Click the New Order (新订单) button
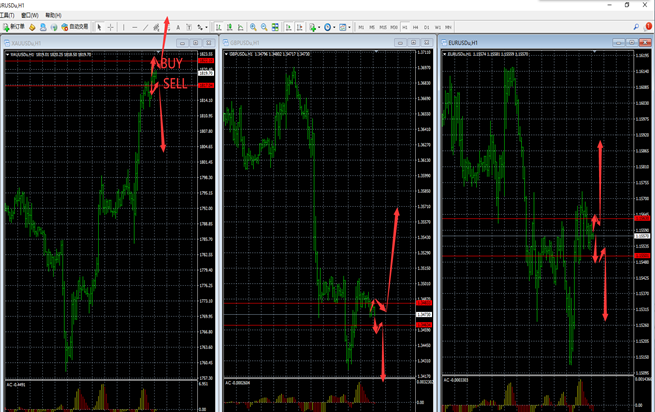Screen dimensions: 655x412 pyautogui.click(x=14, y=27)
